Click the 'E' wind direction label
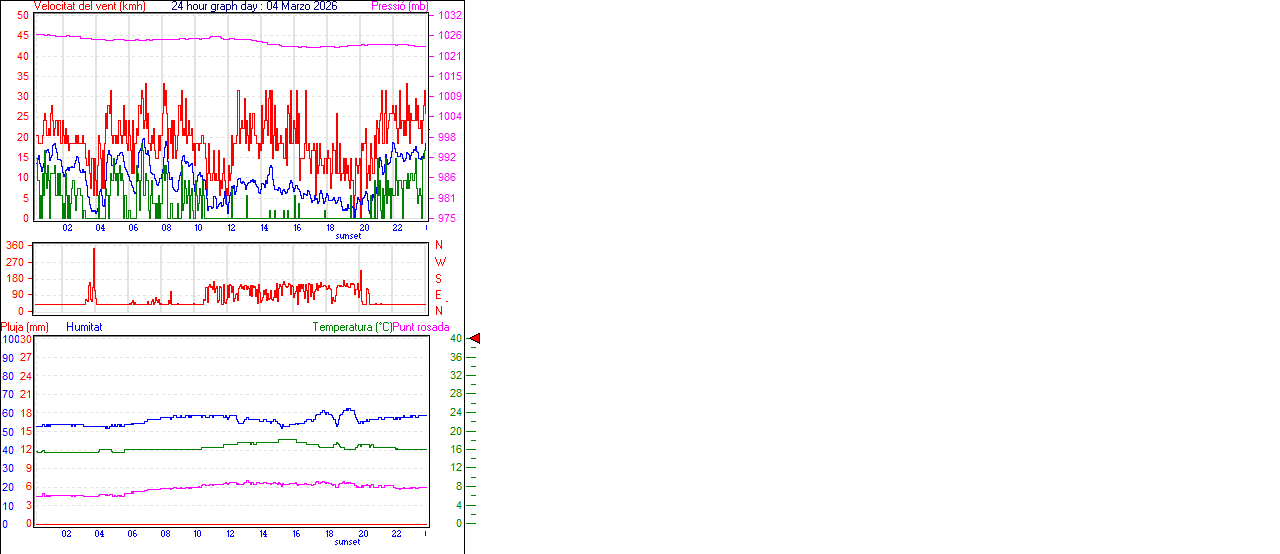The image size is (1280, 554). 438,295
